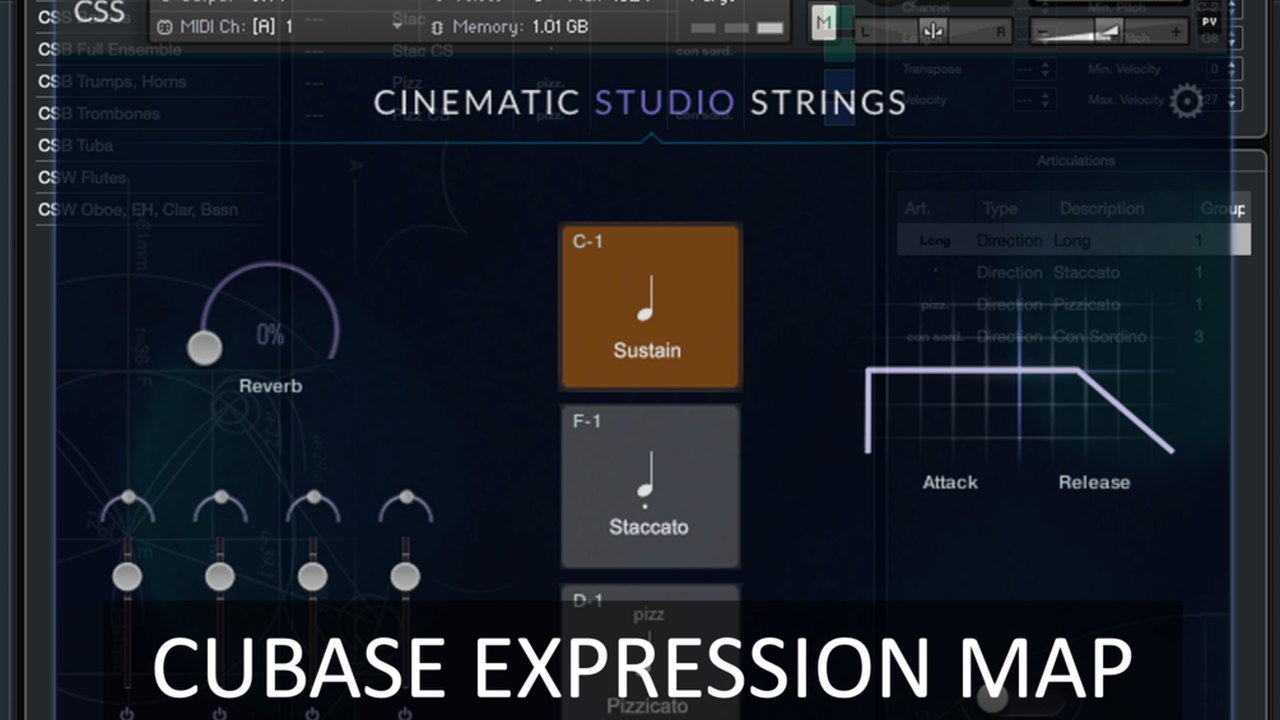Move the third mic volume fader
The image size is (1280, 720).
click(312, 576)
